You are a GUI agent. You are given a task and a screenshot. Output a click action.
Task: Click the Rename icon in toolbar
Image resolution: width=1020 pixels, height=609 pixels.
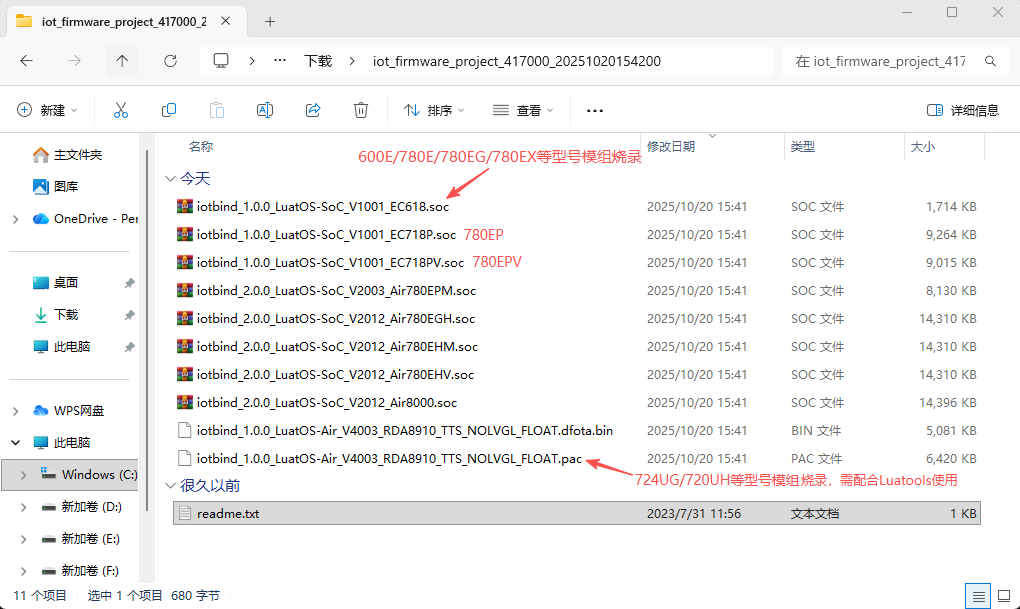coord(265,110)
